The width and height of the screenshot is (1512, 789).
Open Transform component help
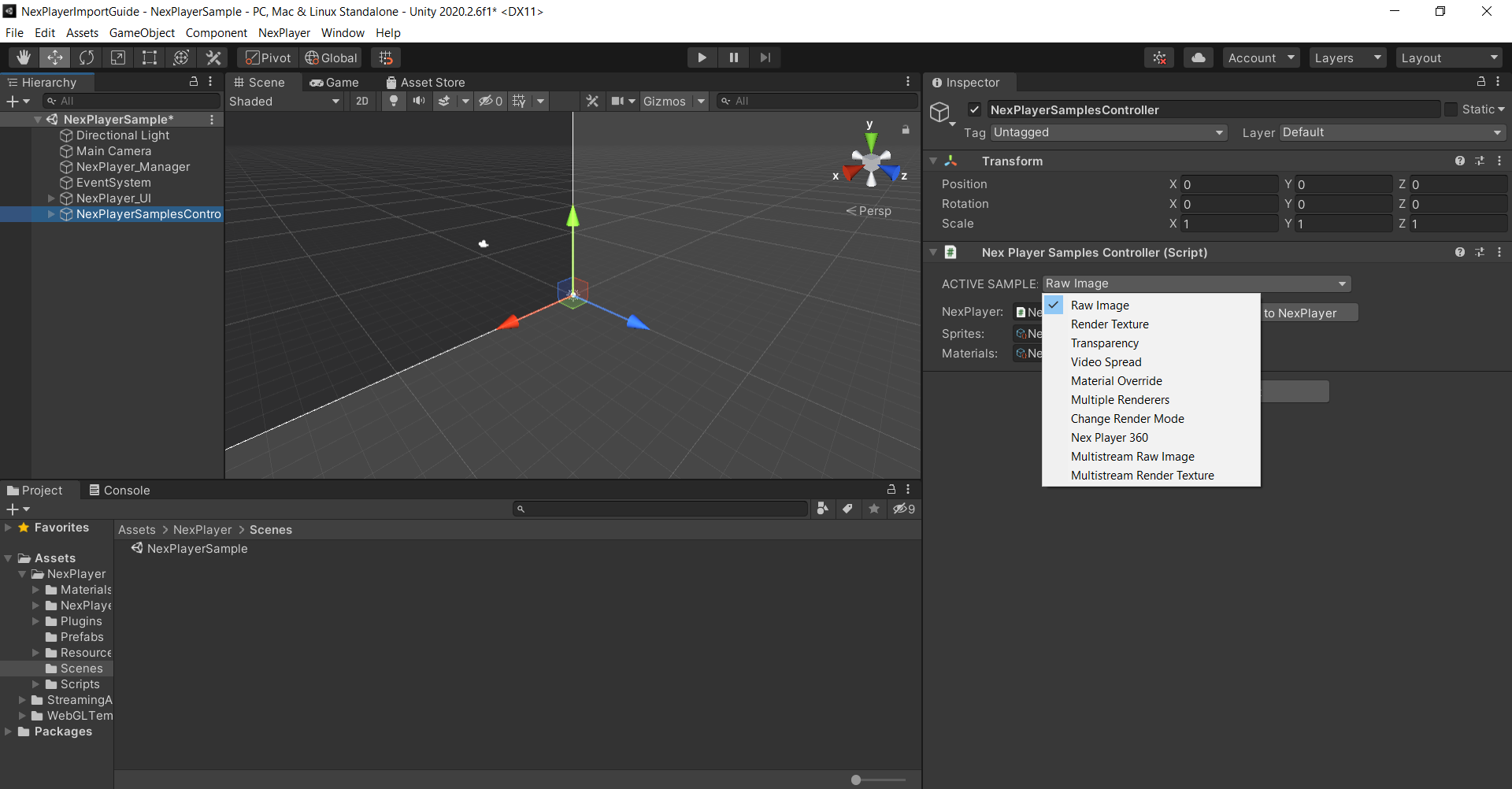[1460, 161]
